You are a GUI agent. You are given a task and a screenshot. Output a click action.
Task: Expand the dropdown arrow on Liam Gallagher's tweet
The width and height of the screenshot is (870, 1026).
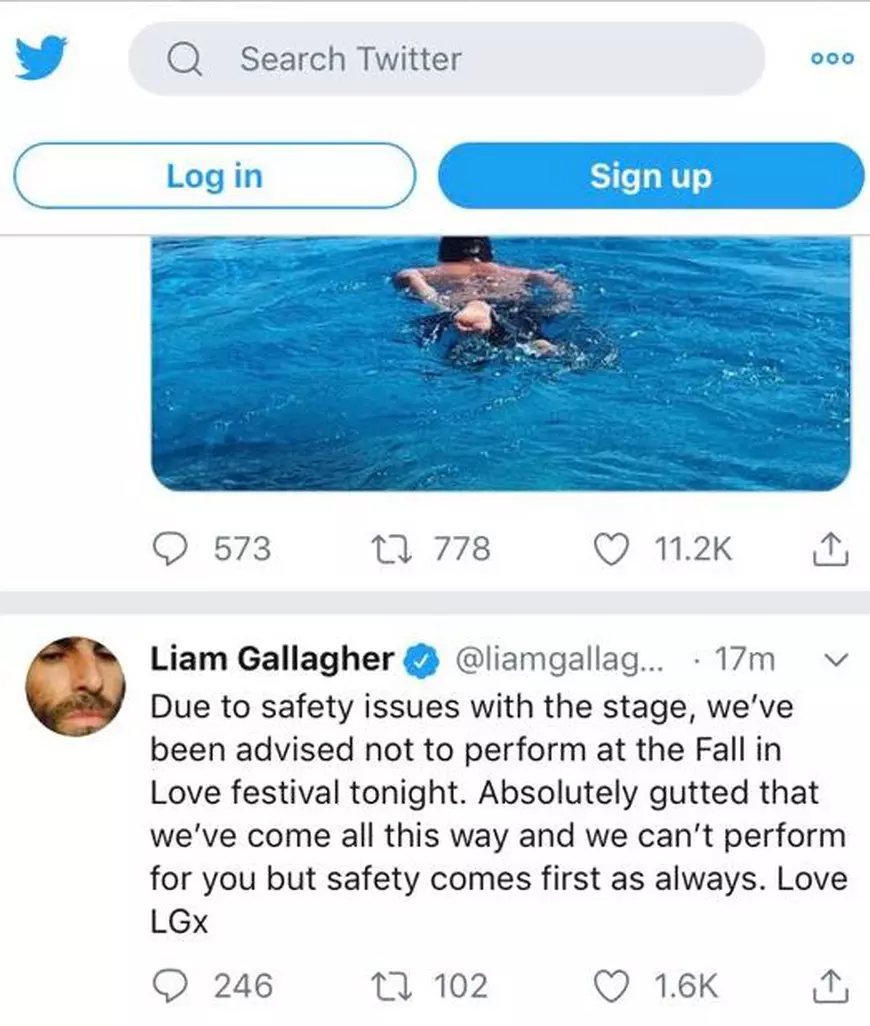[x=836, y=659]
